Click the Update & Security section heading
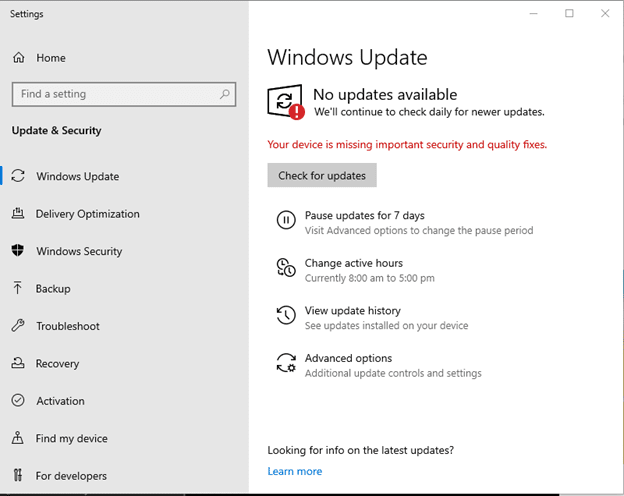Viewport: 624px width, 496px height. pos(57,131)
